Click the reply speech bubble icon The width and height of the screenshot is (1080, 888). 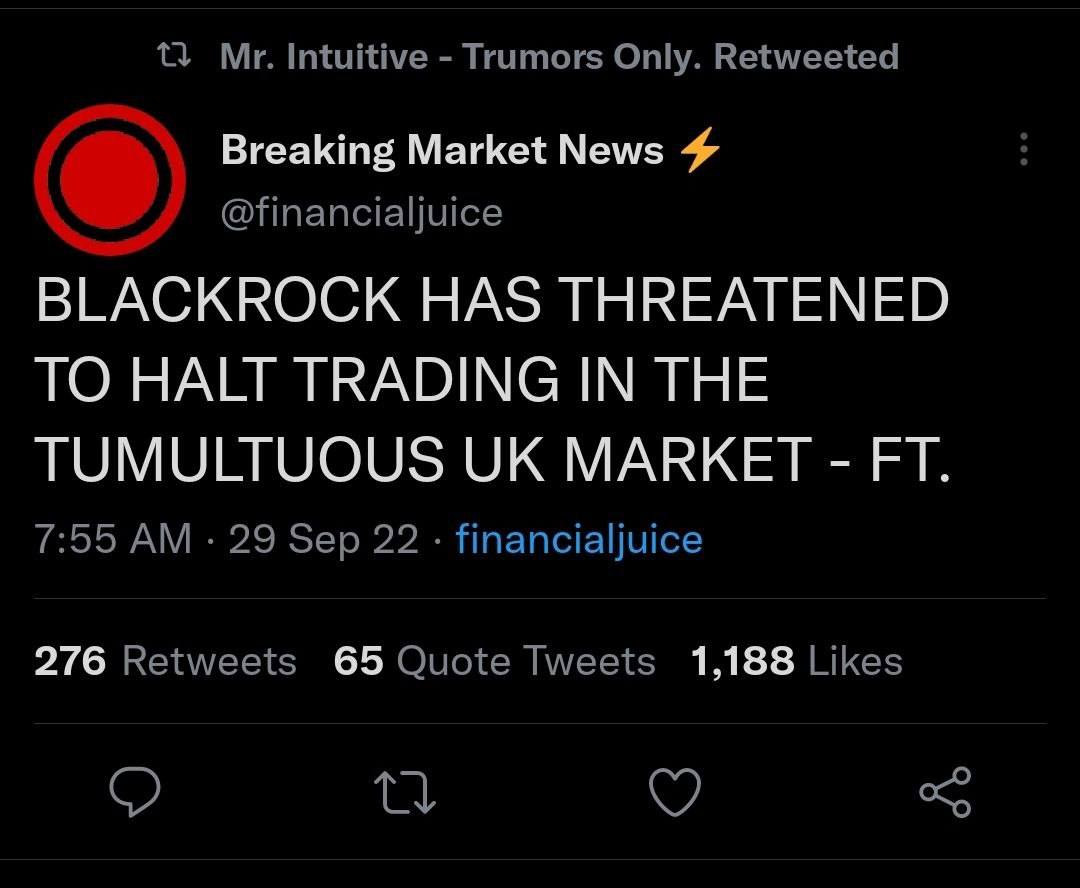pyautogui.click(x=134, y=792)
